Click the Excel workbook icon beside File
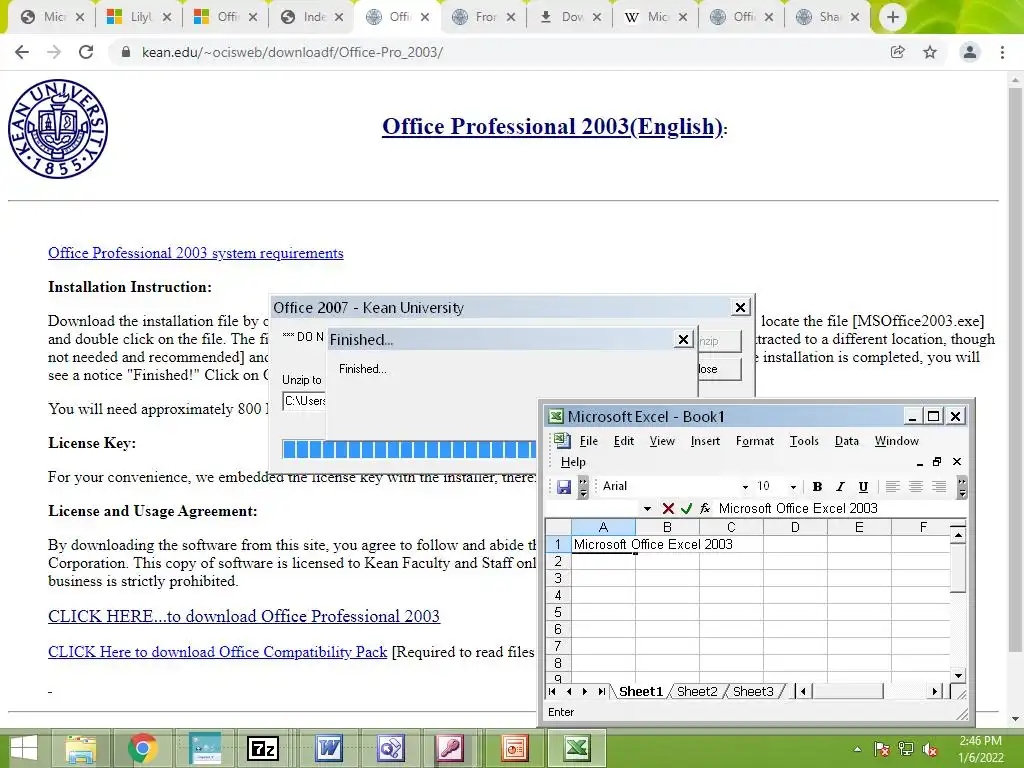1024x768 pixels. [562, 441]
